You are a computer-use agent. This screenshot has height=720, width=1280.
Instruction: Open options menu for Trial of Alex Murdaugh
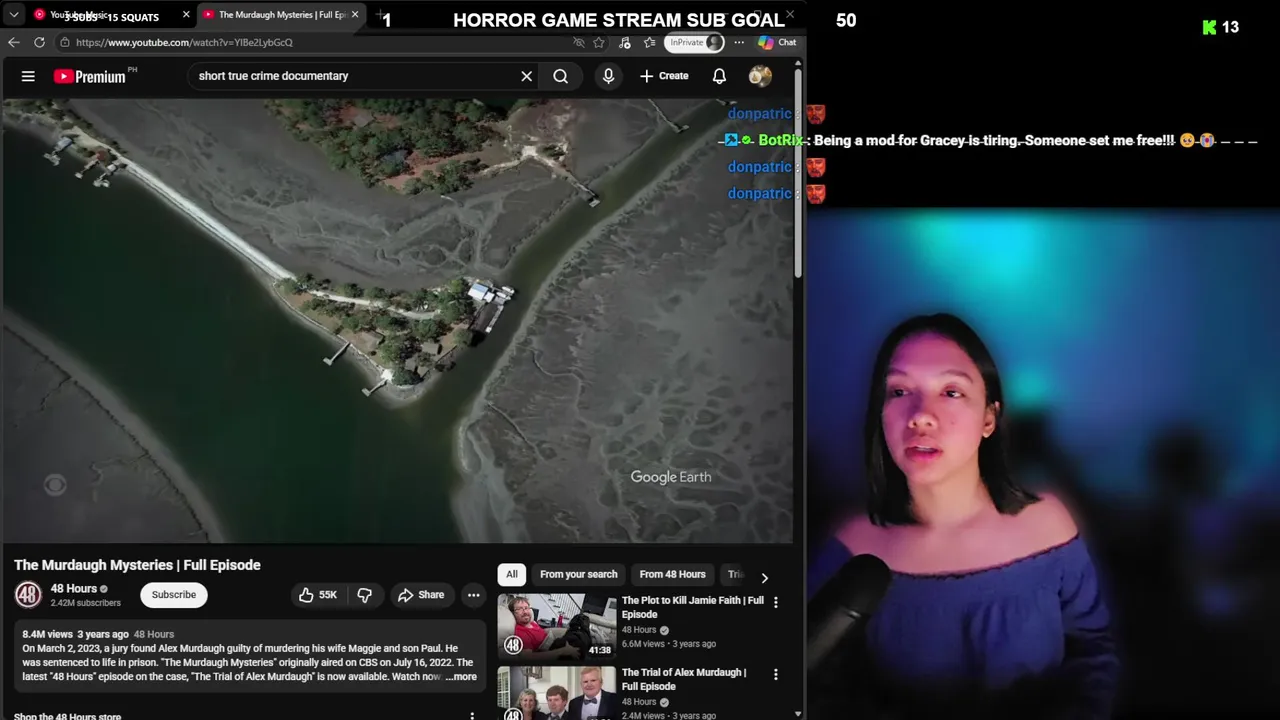(775, 675)
